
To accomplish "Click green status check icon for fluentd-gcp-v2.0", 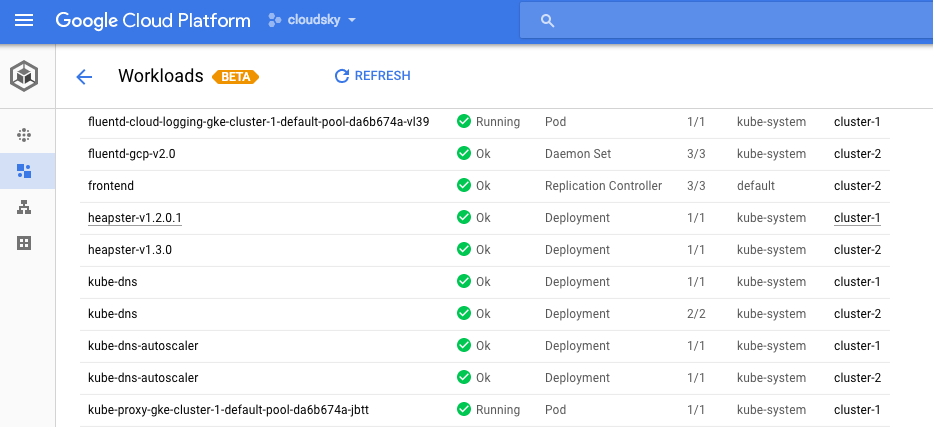I will pyautogui.click(x=464, y=153).
